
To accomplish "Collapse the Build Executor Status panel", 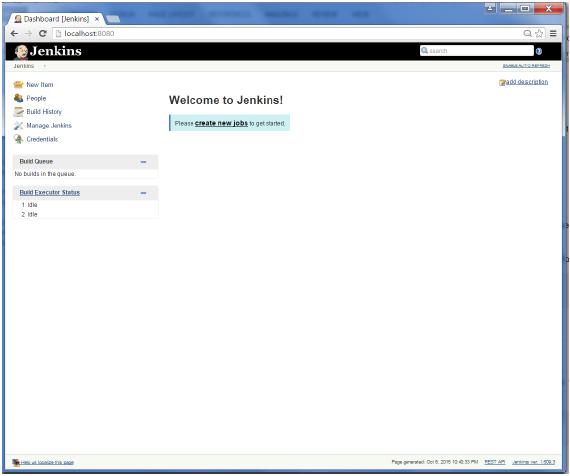I will [143, 193].
